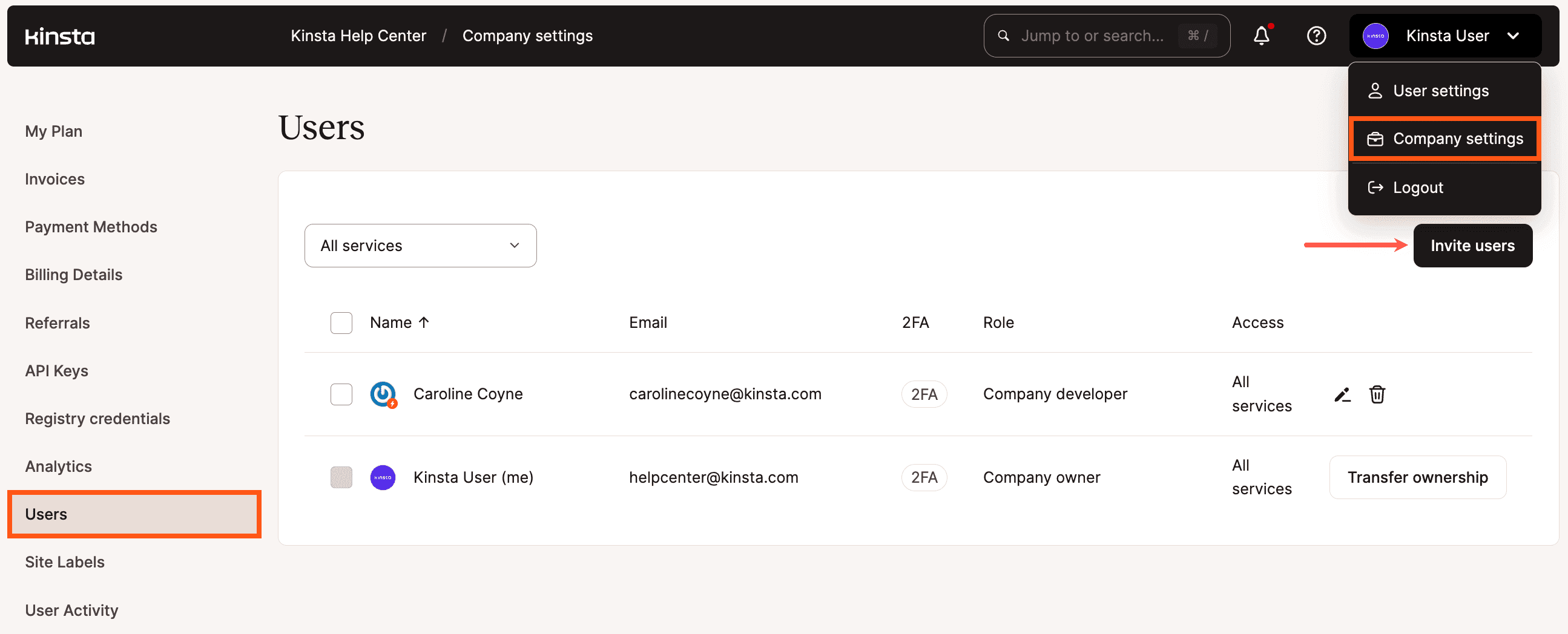Open Billing Details in sidebar
Image resolution: width=1568 pixels, height=634 pixels.
[x=74, y=275]
